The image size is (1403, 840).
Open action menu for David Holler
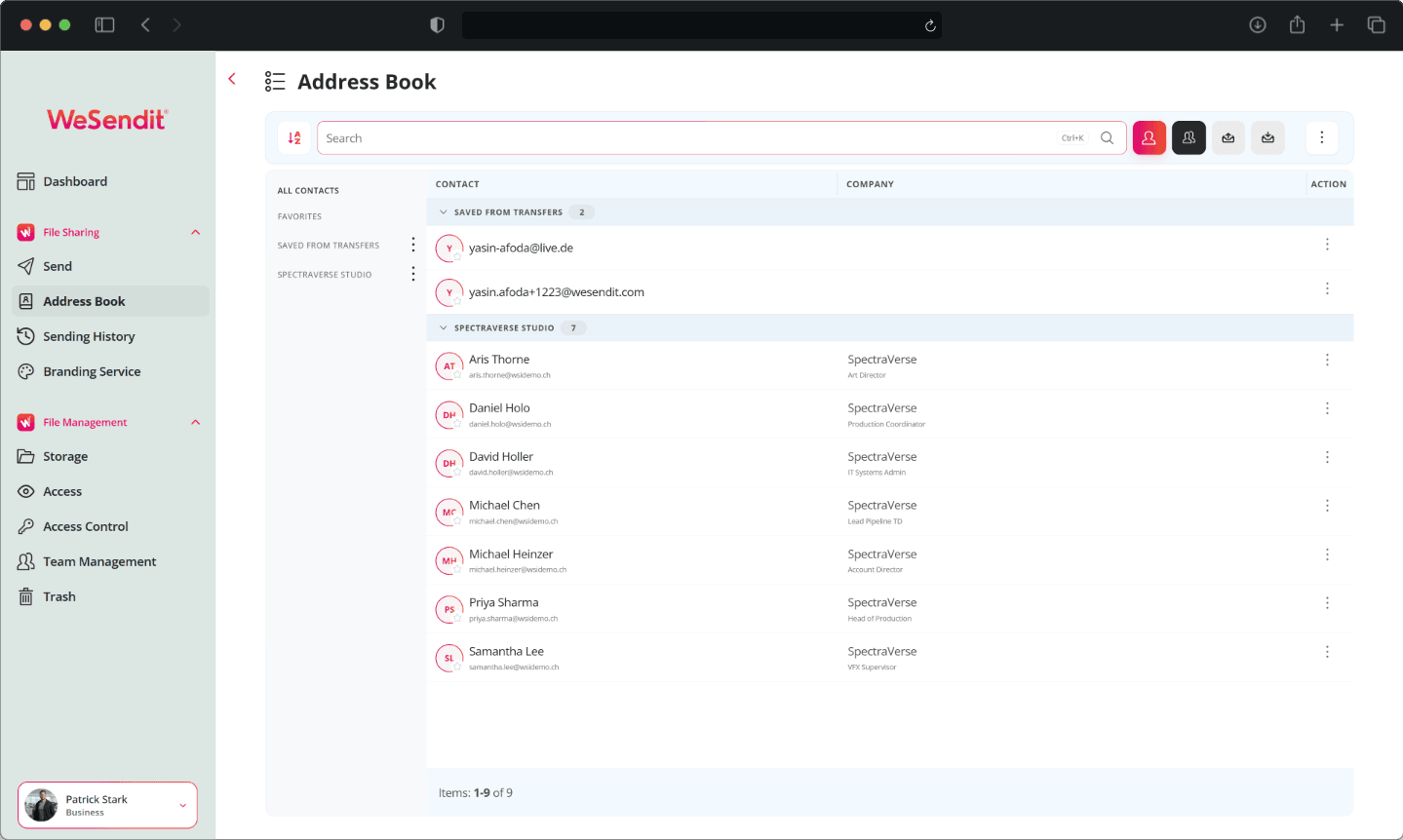(1327, 457)
